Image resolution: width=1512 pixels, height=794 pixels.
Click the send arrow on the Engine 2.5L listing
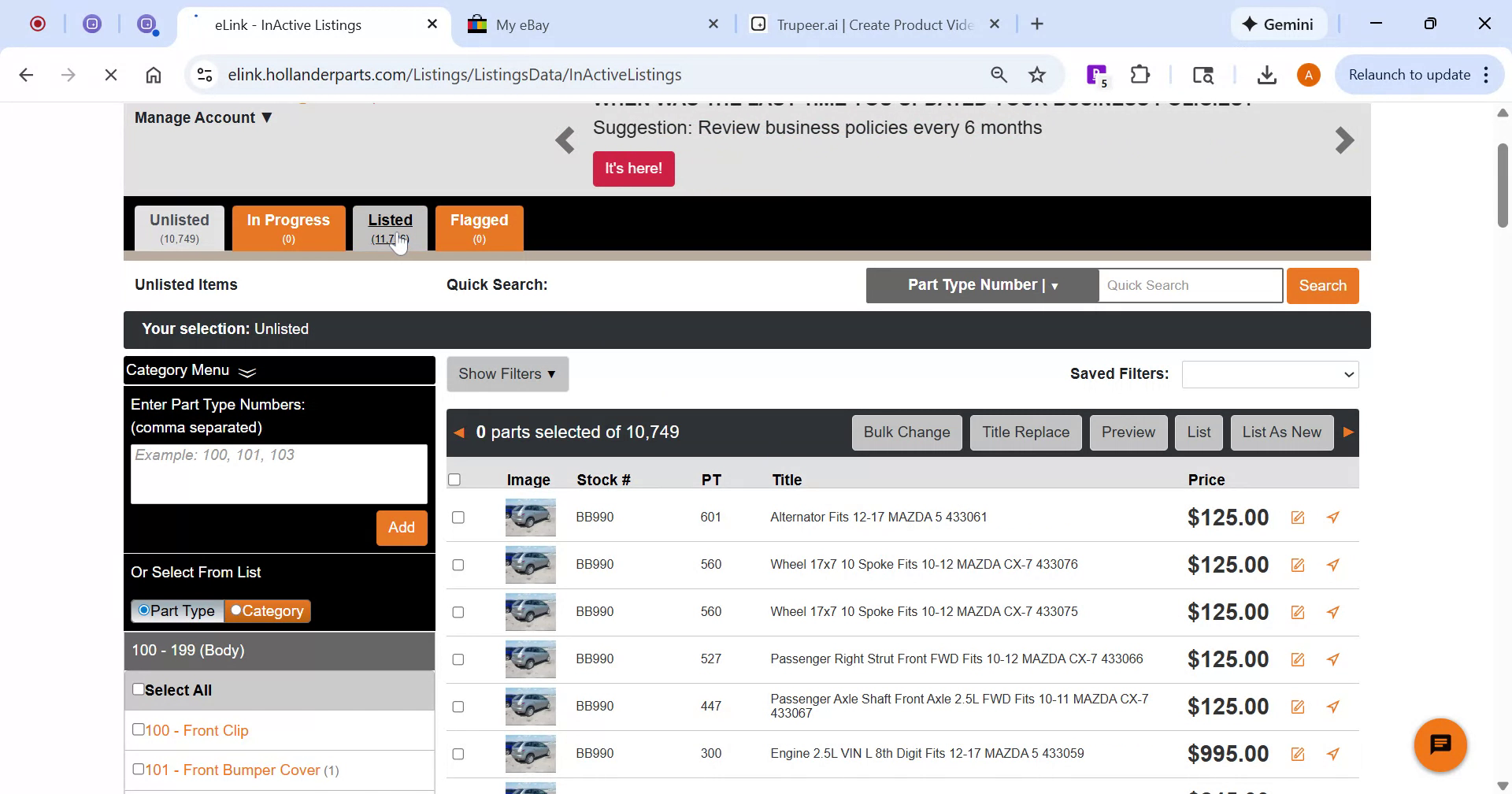pyautogui.click(x=1332, y=753)
